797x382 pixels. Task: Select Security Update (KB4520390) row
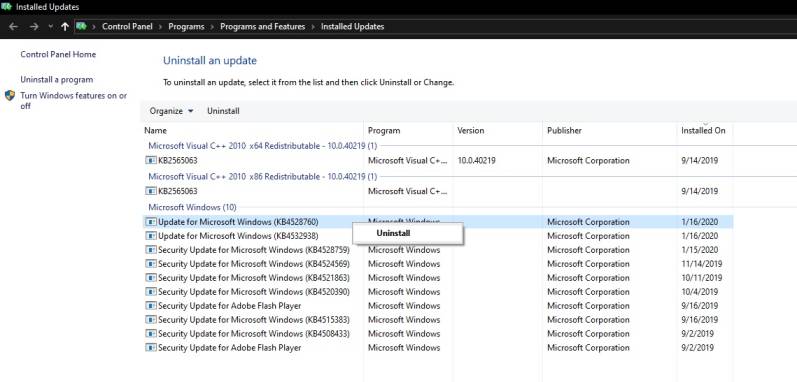coord(437,292)
